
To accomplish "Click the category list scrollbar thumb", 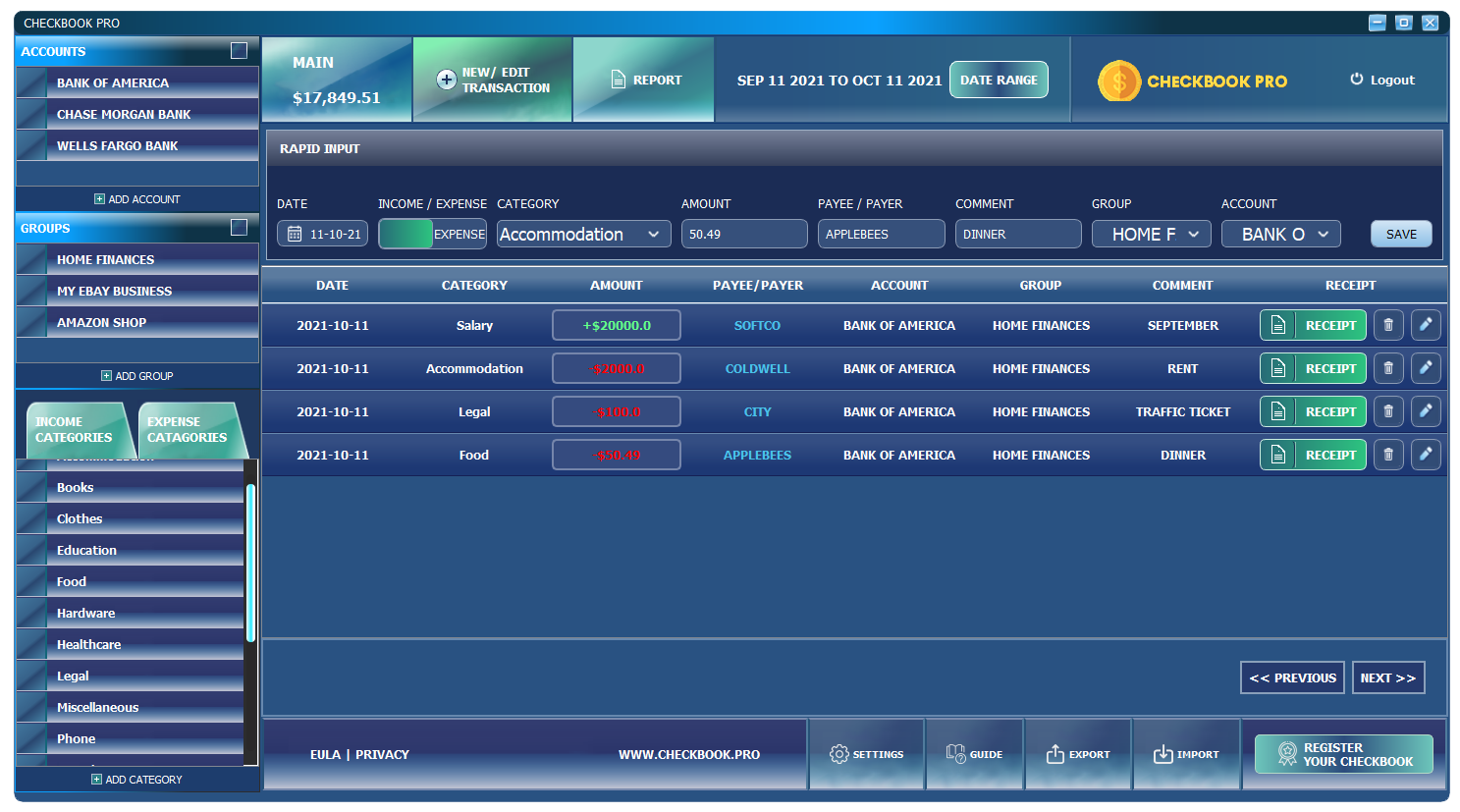I will pos(251,562).
